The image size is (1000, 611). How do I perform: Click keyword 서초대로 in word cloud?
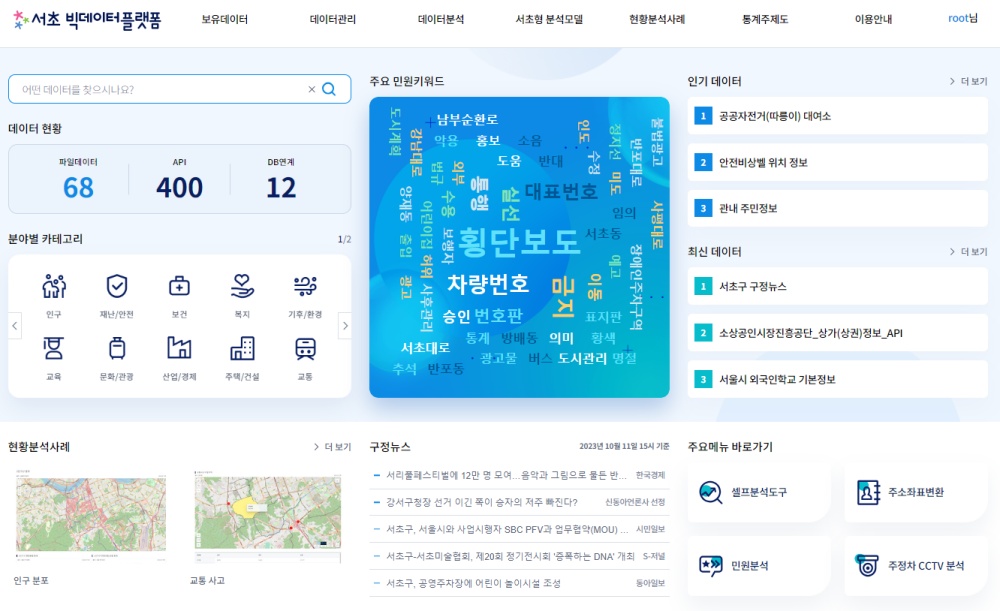click(425, 348)
